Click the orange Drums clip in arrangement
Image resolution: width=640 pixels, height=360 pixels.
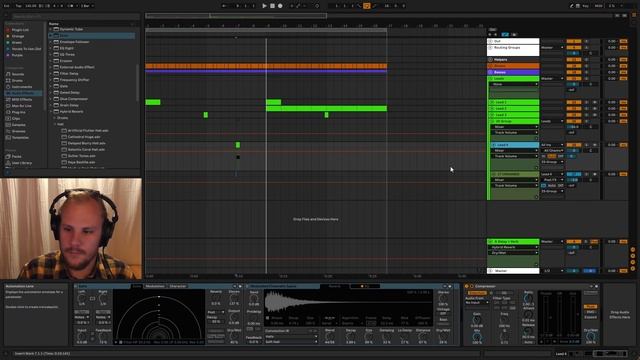click(266, 66)
